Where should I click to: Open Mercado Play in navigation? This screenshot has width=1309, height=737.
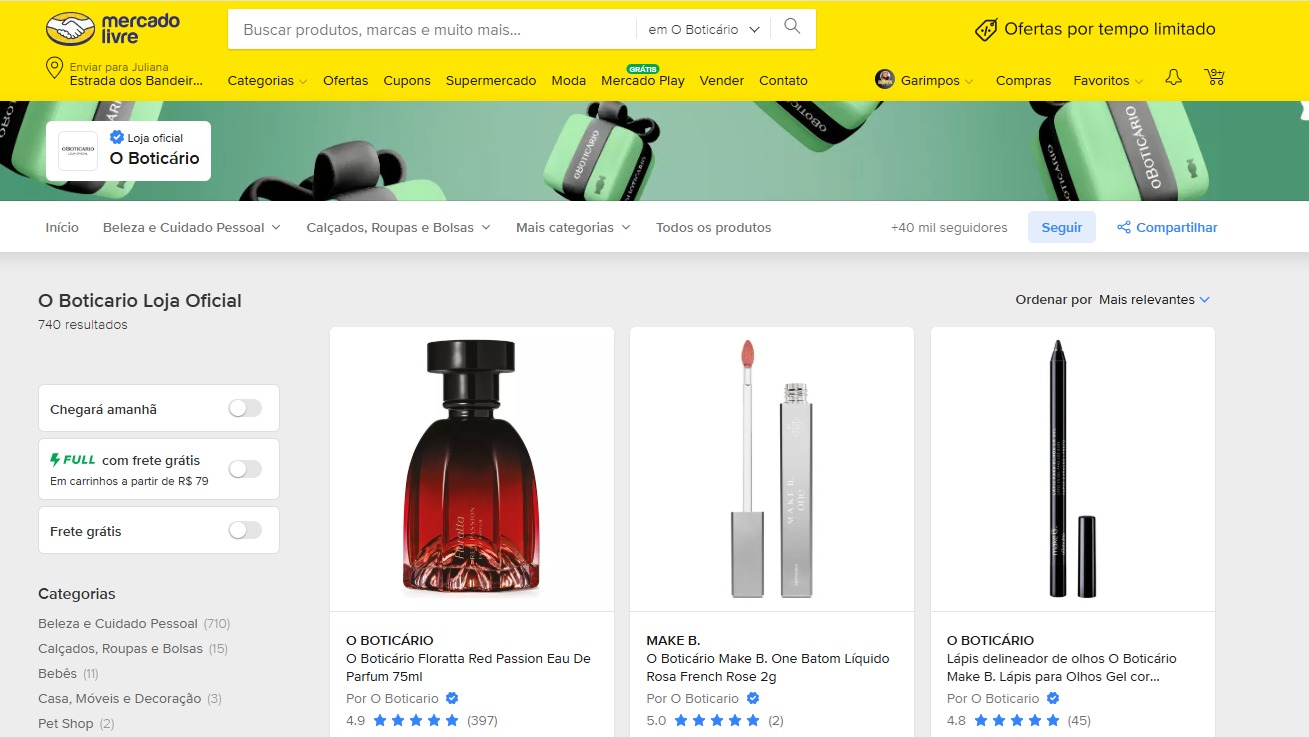[643, 80]
